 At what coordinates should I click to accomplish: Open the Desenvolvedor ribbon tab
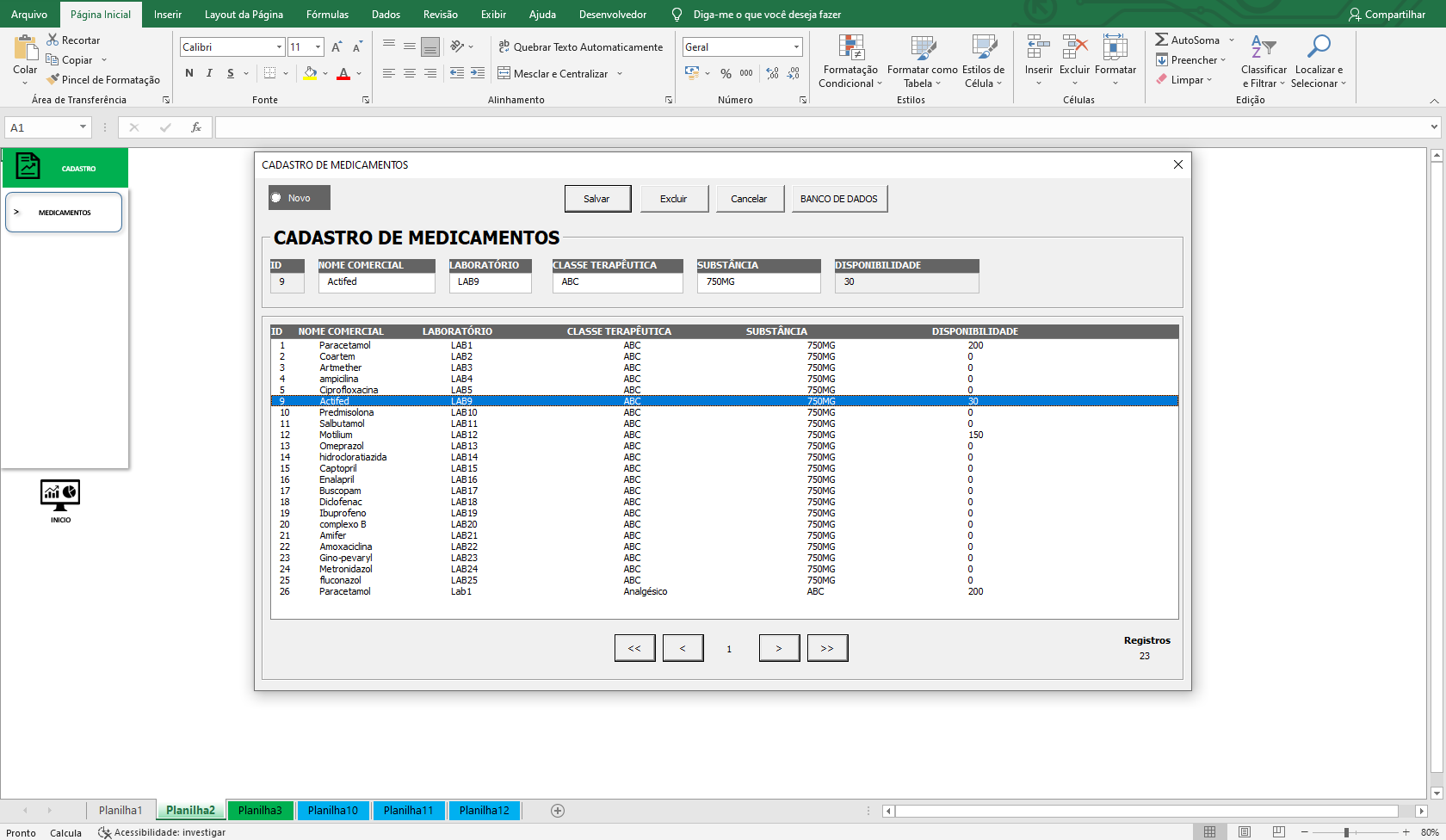click(613, 15)
